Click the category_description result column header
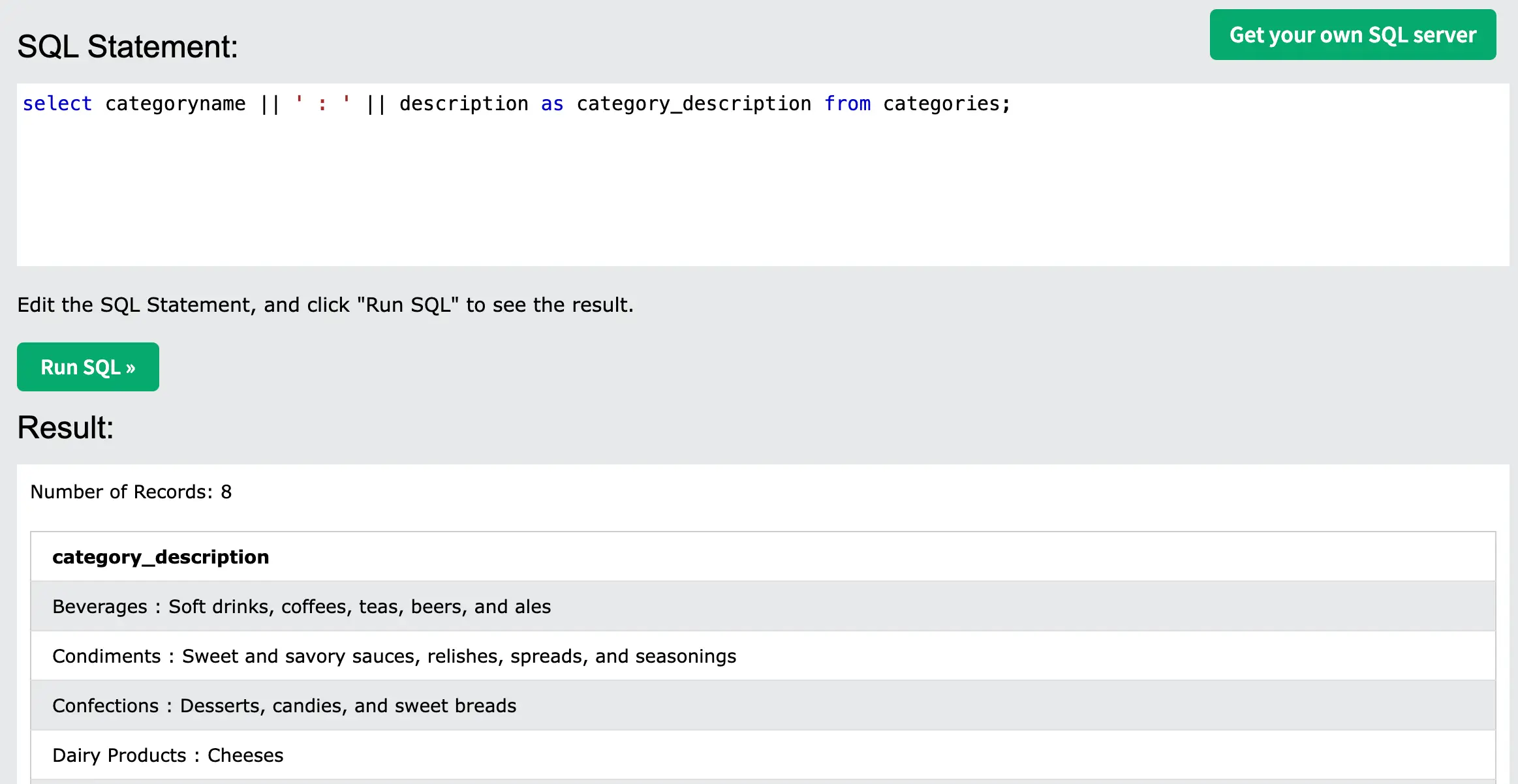The height and width of the screenshot is (784, 1518). coord(161,557)
